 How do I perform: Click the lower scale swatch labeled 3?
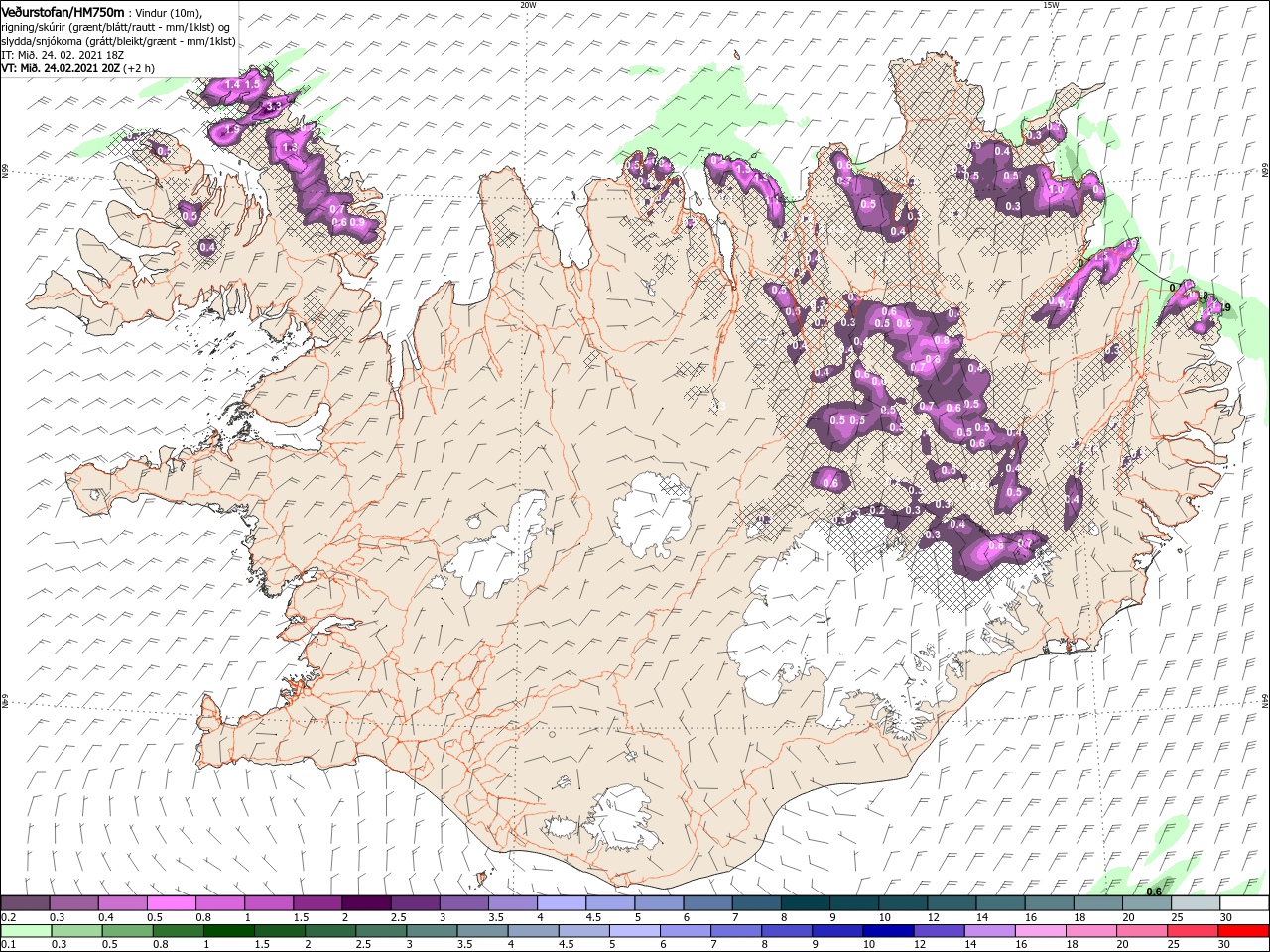point(432,931)
